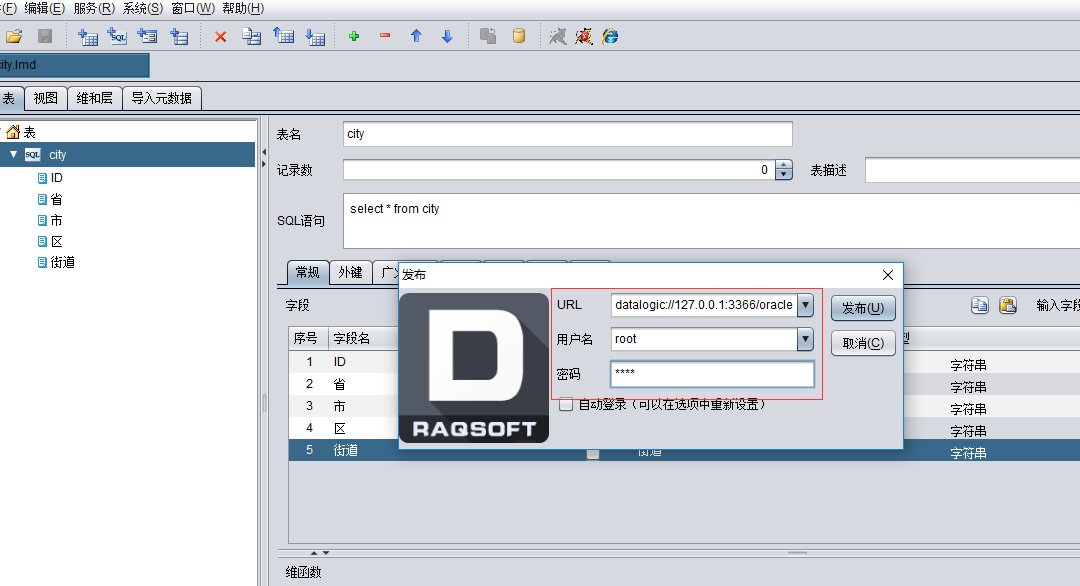This screenshot has width=1080, height=586.
Task: Switch to the 导入元数据 tab
Action: [x=161, y=98]
